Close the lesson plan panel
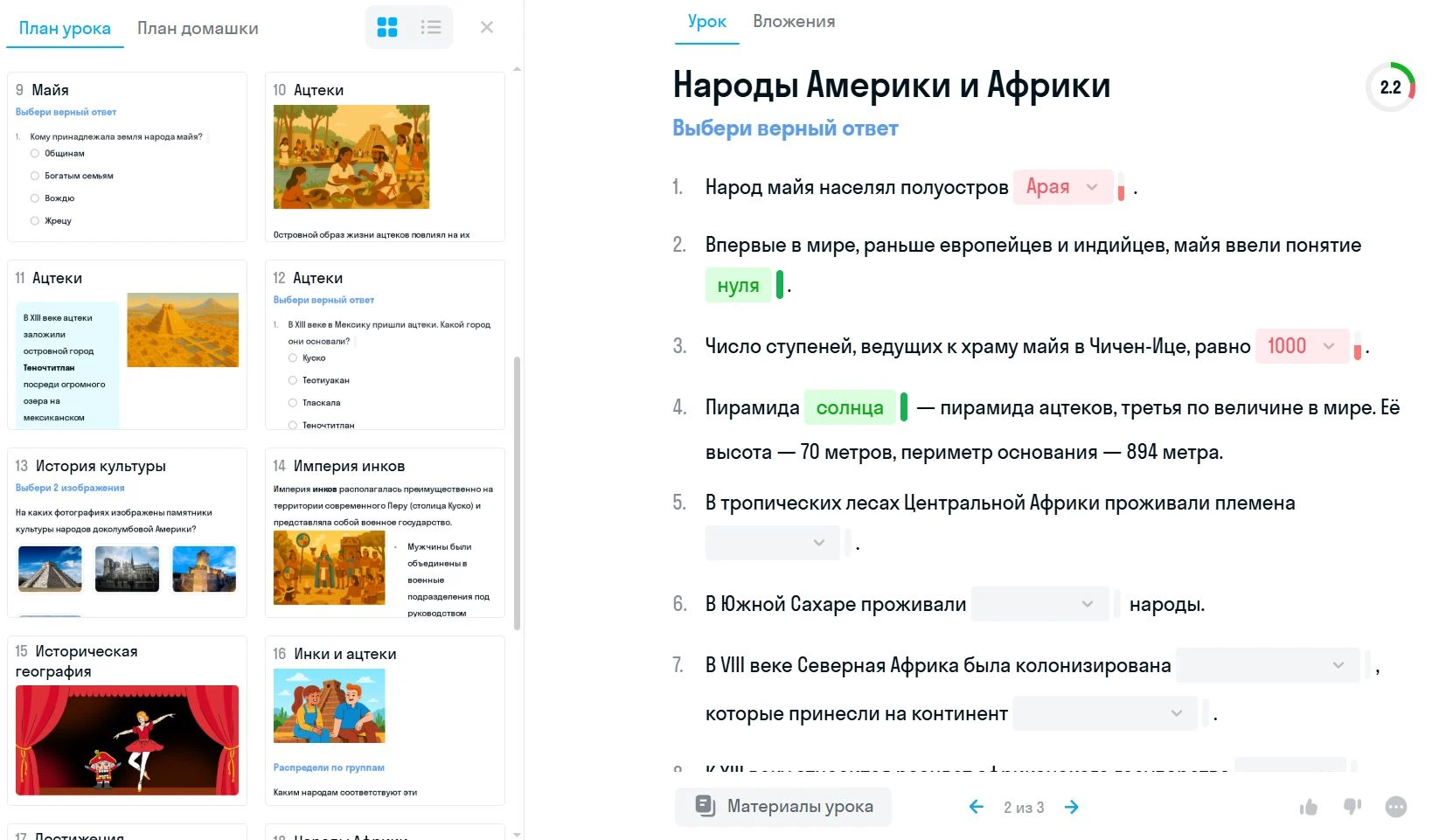 click(x=487, y=27)
